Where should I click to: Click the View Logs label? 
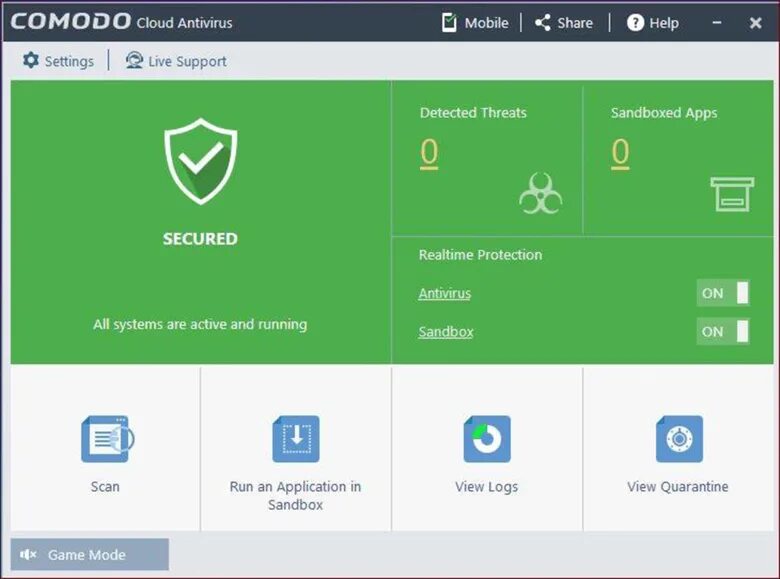coord(487,486)
